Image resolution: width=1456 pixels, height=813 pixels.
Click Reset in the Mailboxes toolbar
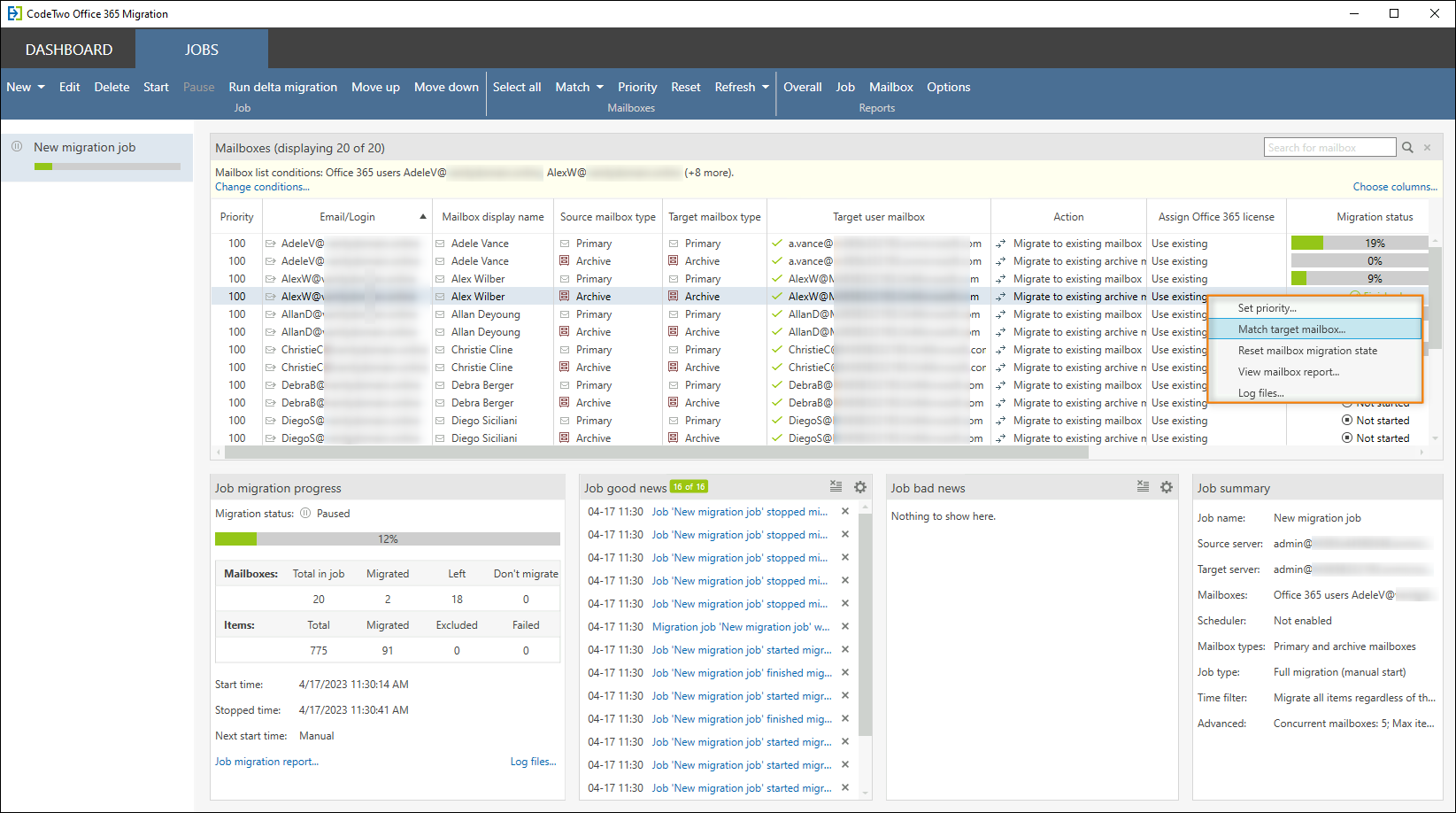pos(685,87)
